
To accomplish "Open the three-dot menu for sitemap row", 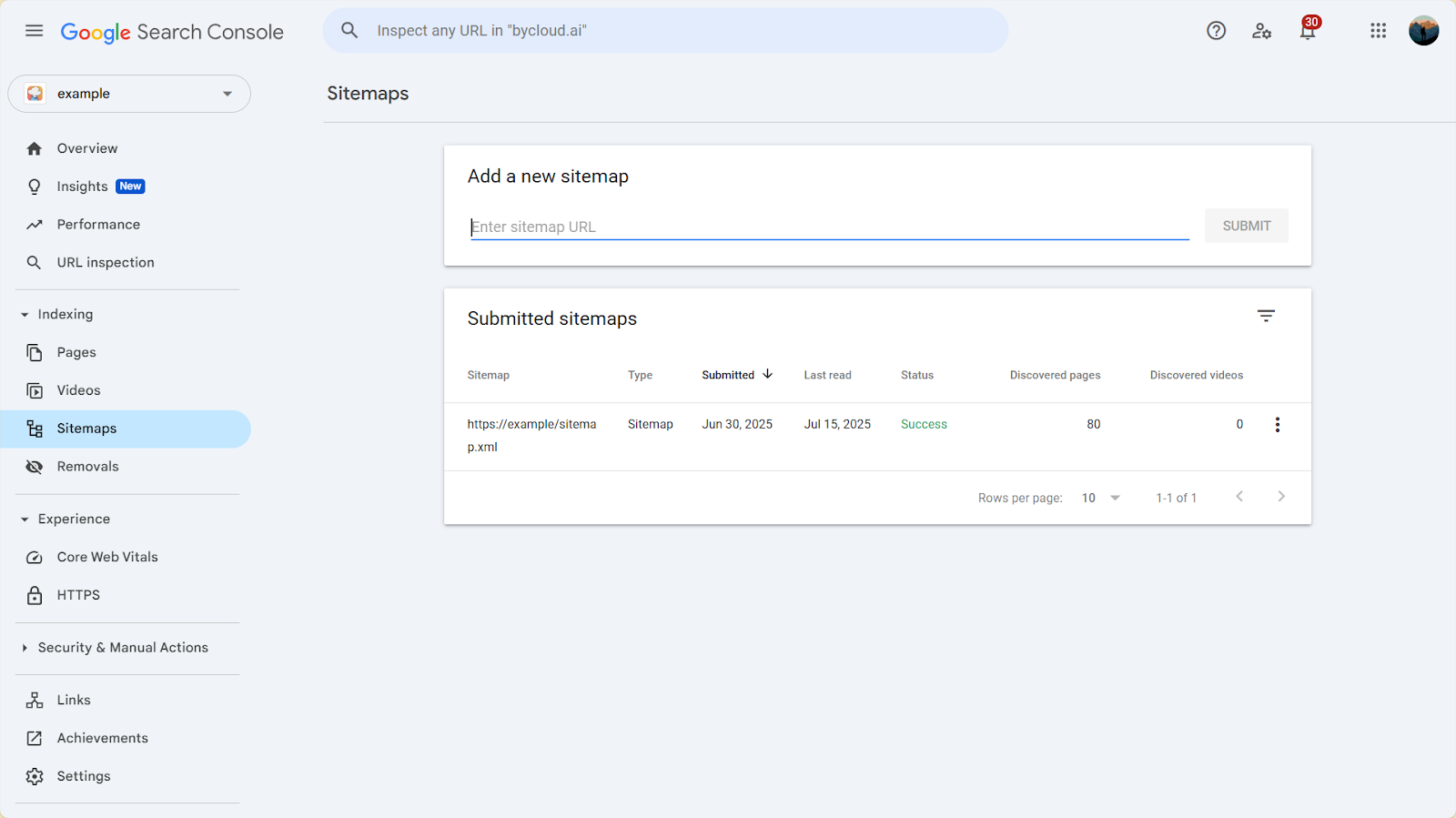I will click(1277, 425).
